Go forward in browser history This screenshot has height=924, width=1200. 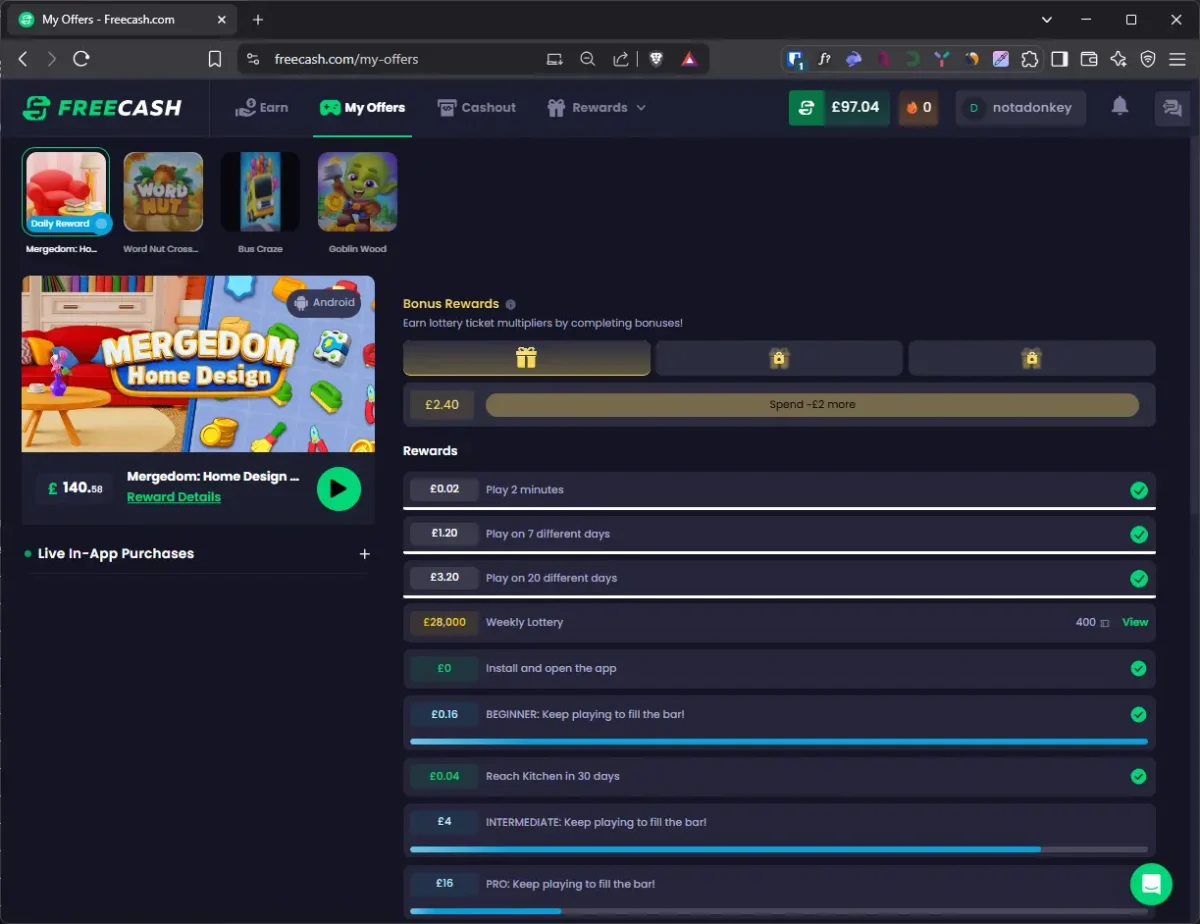(52, 59)
